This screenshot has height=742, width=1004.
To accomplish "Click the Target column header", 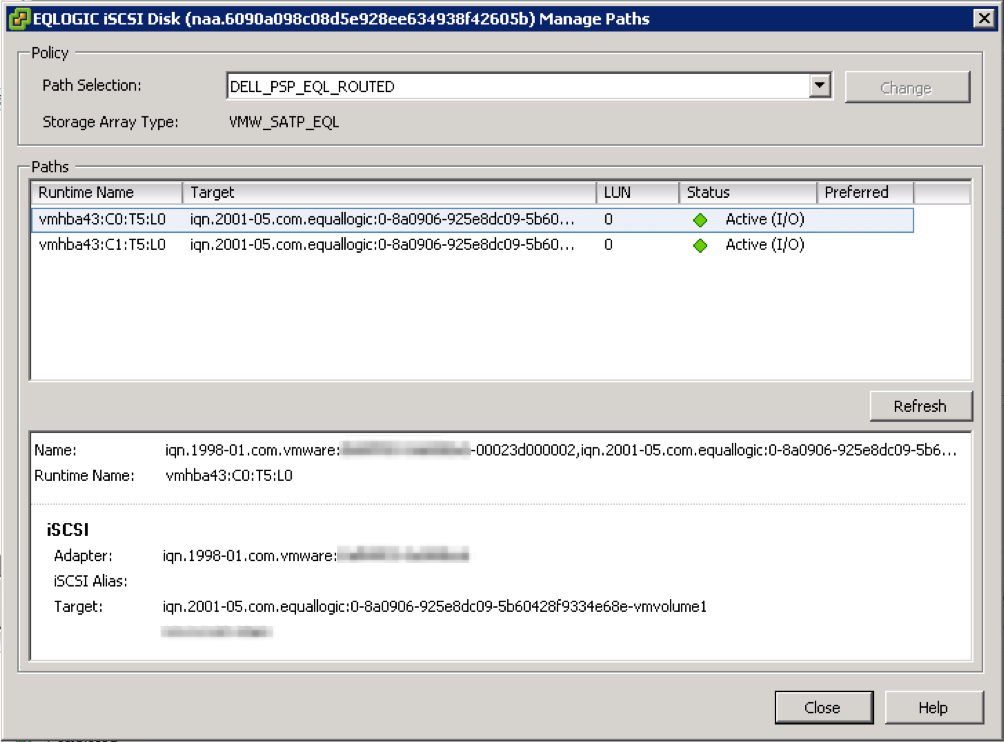I will coord(389,192).
